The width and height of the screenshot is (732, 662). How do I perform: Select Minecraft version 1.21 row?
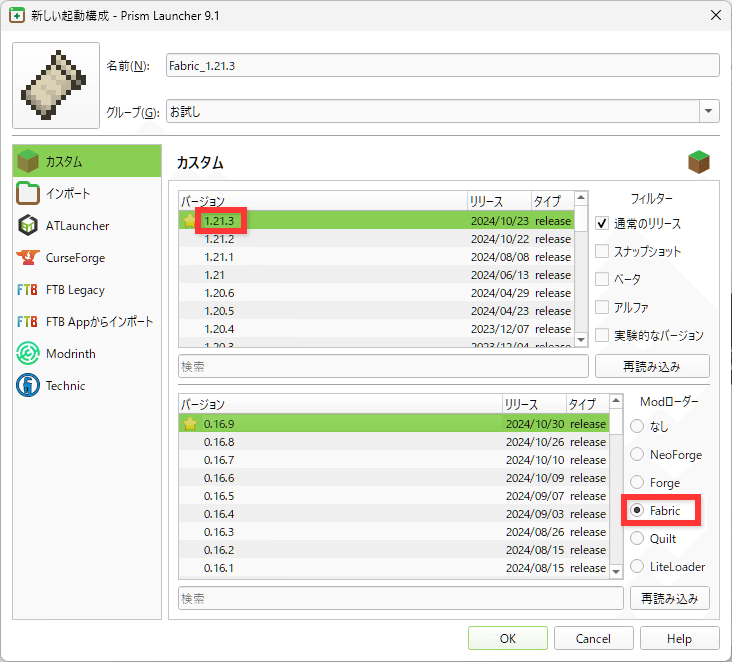pyautogui.click(x=377, y=275)
